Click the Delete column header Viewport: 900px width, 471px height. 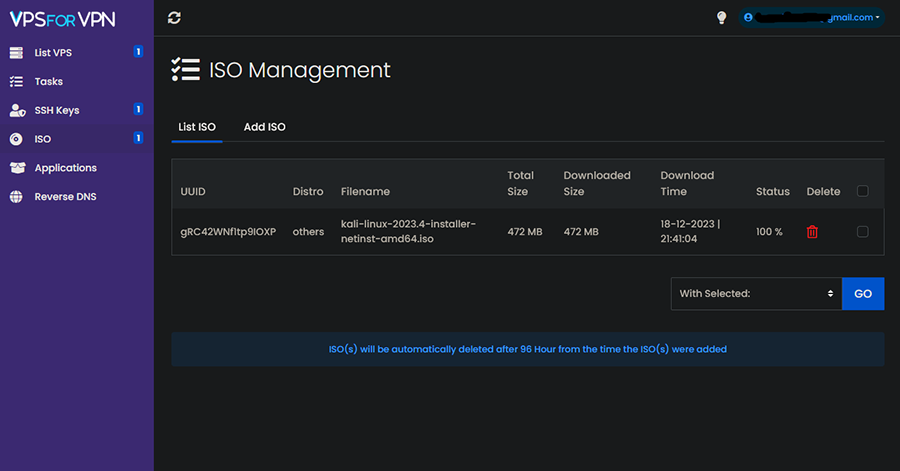pos(823,192)
